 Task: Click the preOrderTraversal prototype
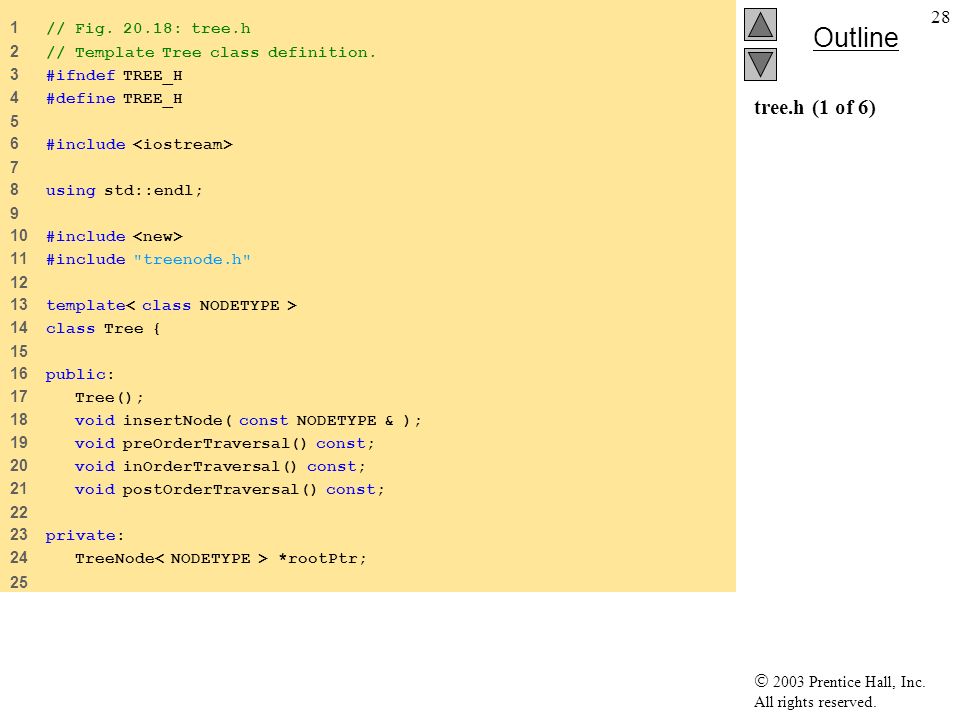(225, 443)
